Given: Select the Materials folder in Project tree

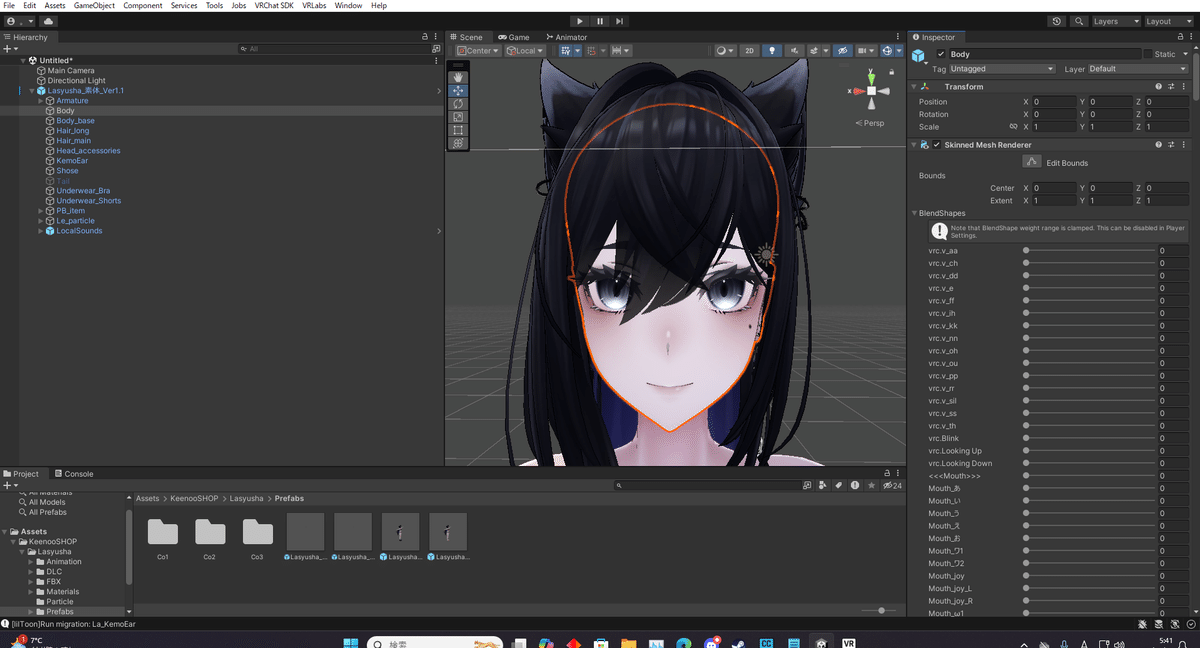Looking at the screenshot, I should (62, 592).
